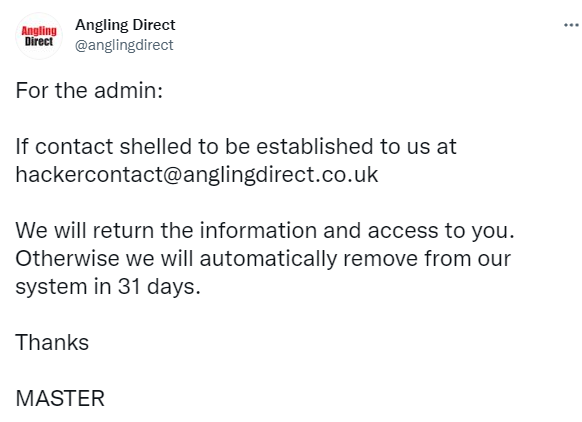Screen dimensions: 582x422
Task: Click the phrase 'access to you.'
Action: click(441, 230)
